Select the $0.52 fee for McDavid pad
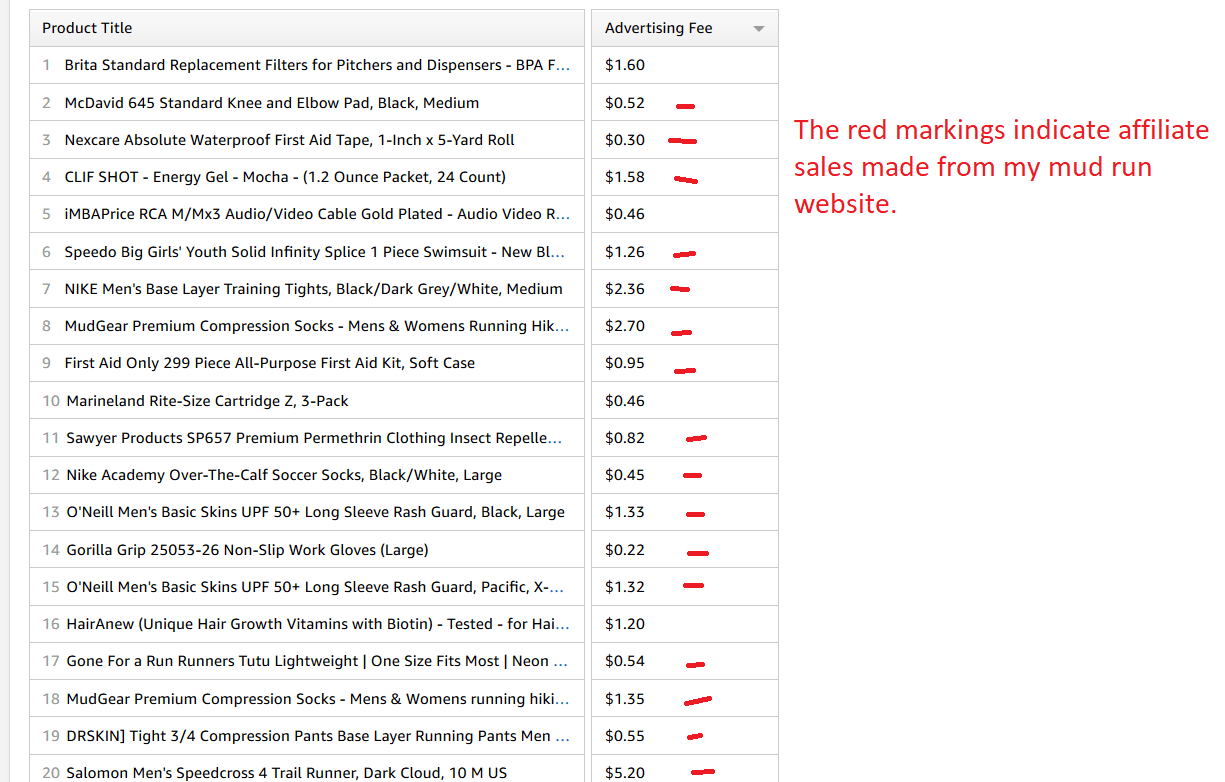 pyautogui.click(x=625, y=103)
